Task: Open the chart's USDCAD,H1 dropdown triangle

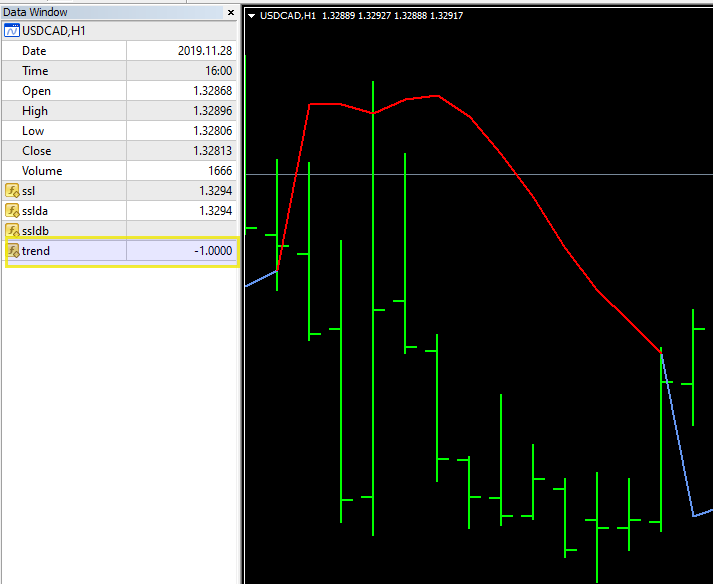Action: pos(251,16)
